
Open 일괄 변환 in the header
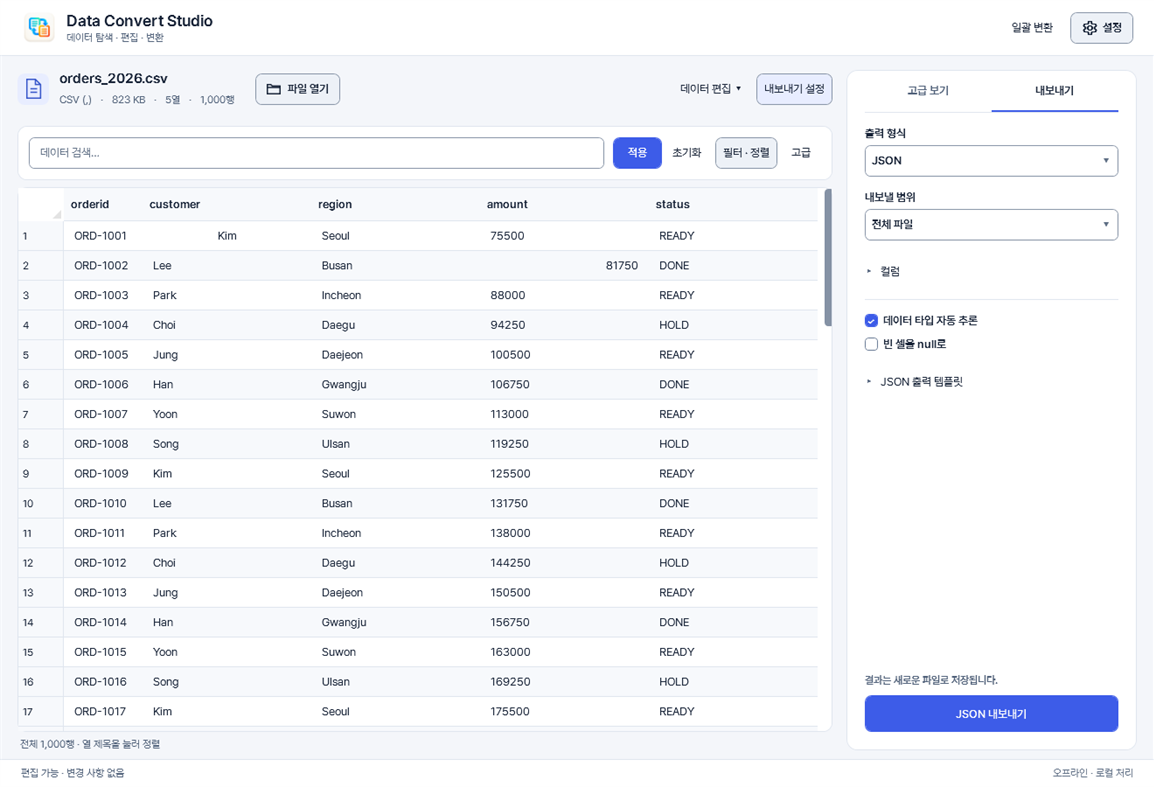coord(1032,28)
